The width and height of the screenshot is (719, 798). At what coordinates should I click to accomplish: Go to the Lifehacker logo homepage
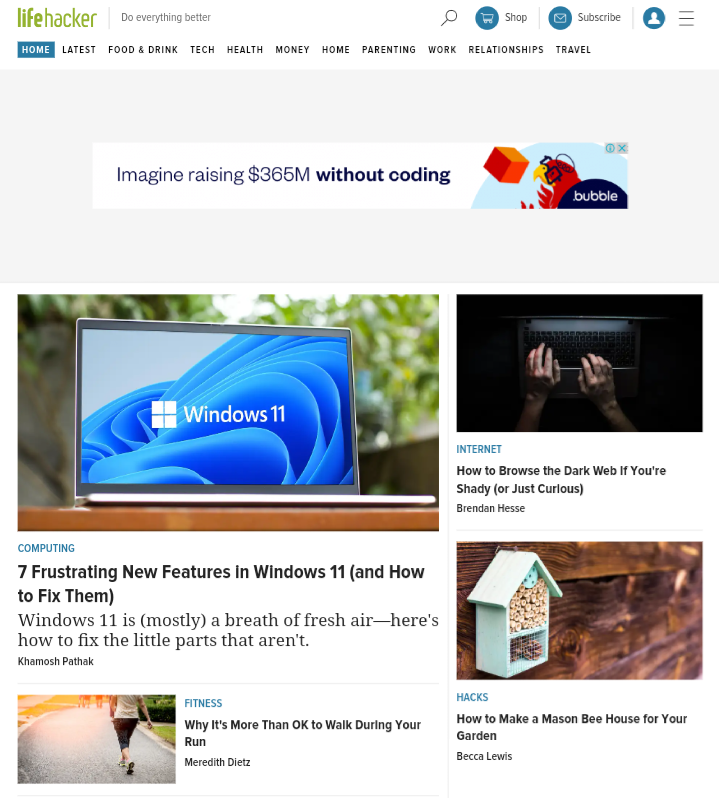[57, 18]
